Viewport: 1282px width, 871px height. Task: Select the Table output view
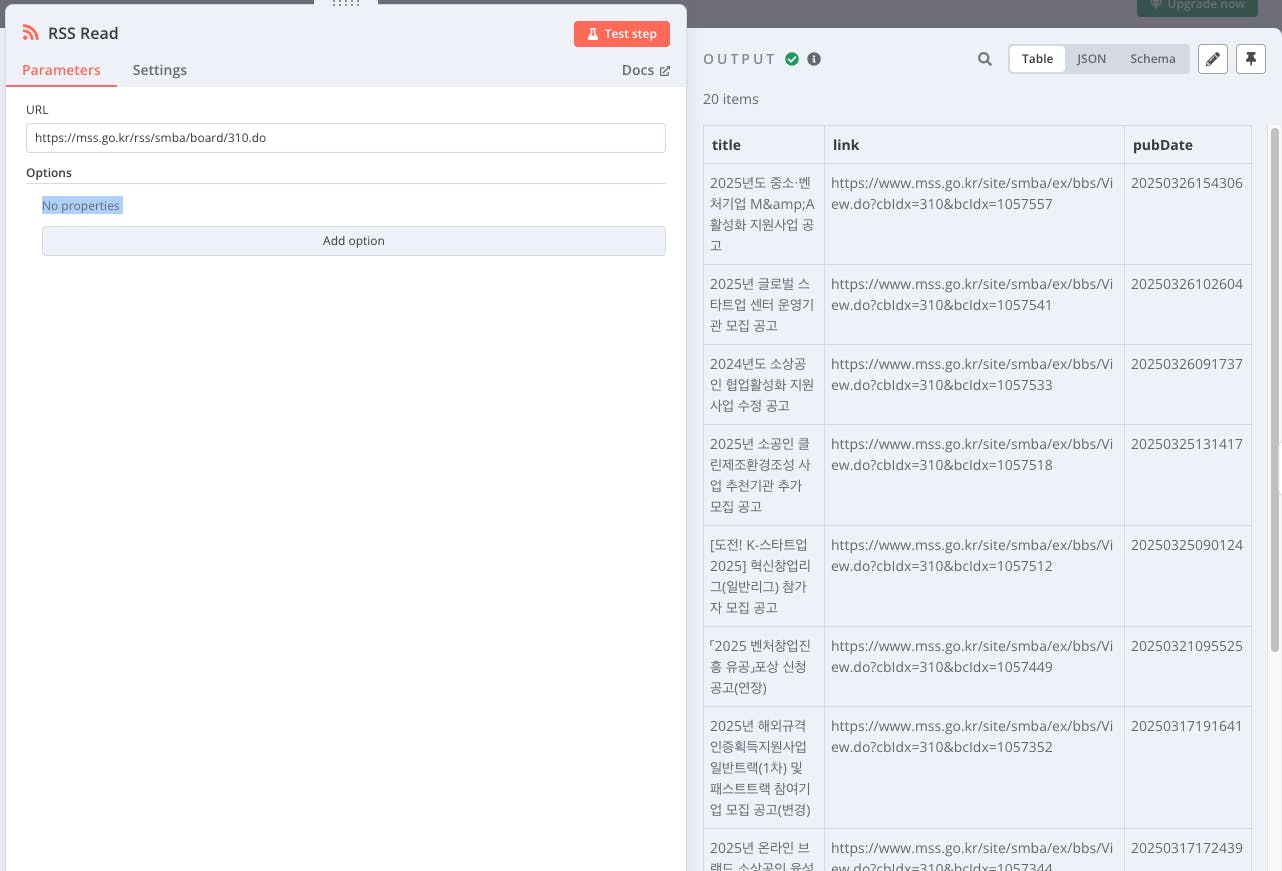click(x=1037, y=59)
